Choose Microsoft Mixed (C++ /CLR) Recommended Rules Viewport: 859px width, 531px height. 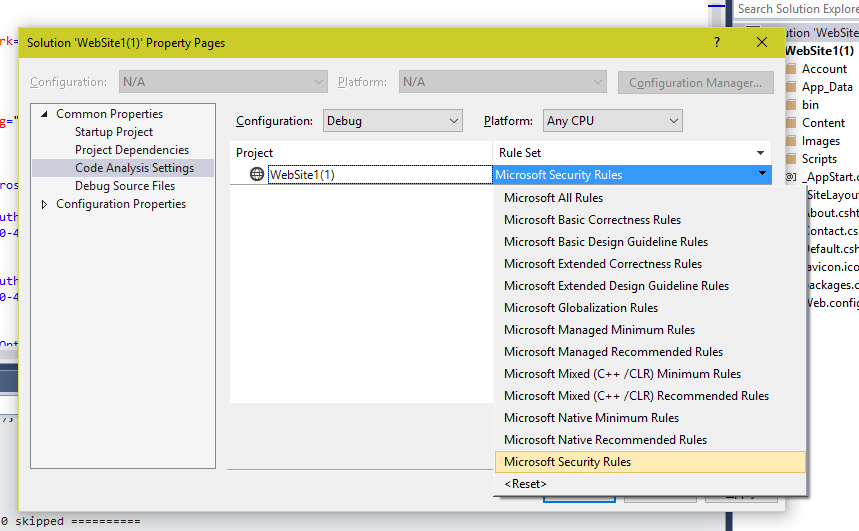tap(650, 396)
